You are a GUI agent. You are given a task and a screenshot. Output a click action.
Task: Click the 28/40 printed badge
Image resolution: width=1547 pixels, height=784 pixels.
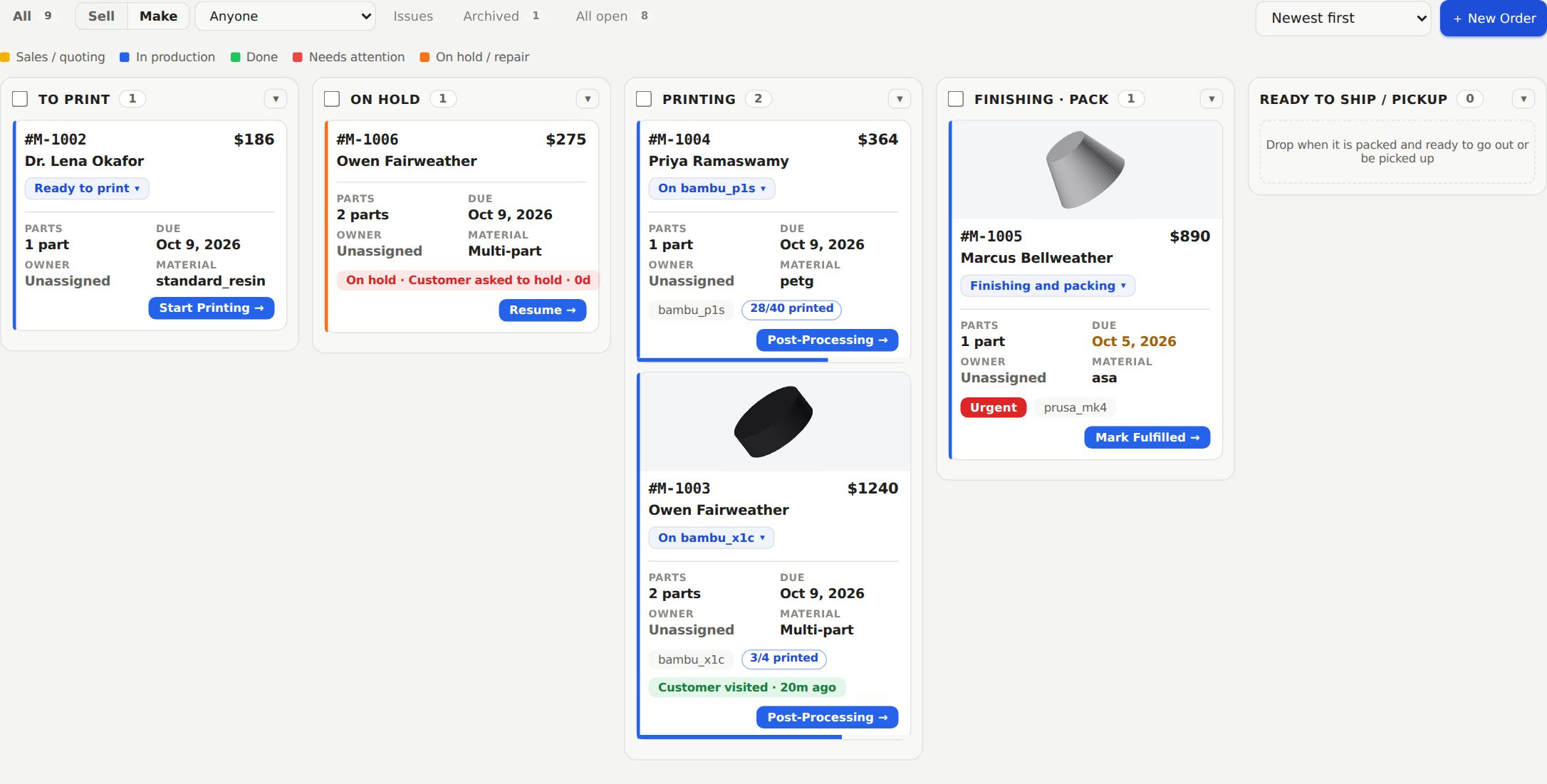click(x=791, y=309)
